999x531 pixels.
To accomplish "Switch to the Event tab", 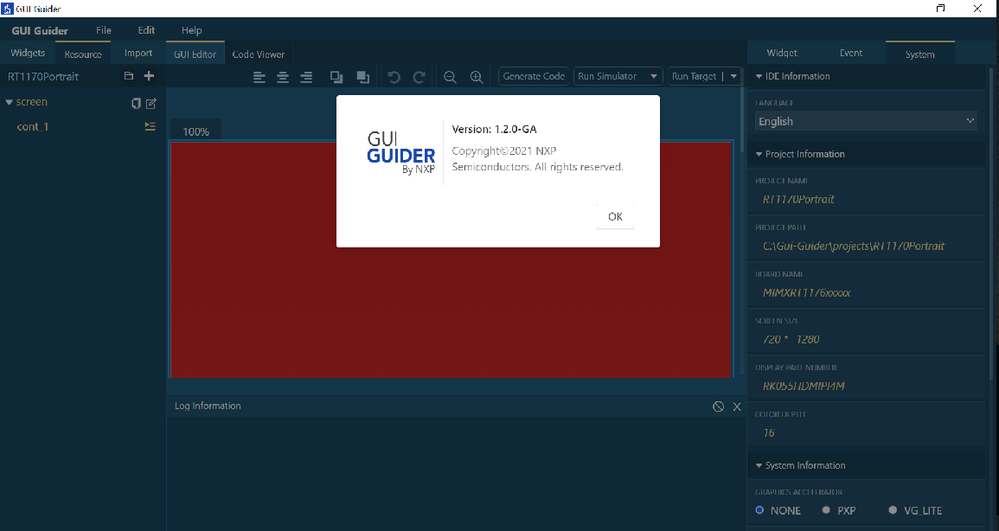I will (851, 53).
